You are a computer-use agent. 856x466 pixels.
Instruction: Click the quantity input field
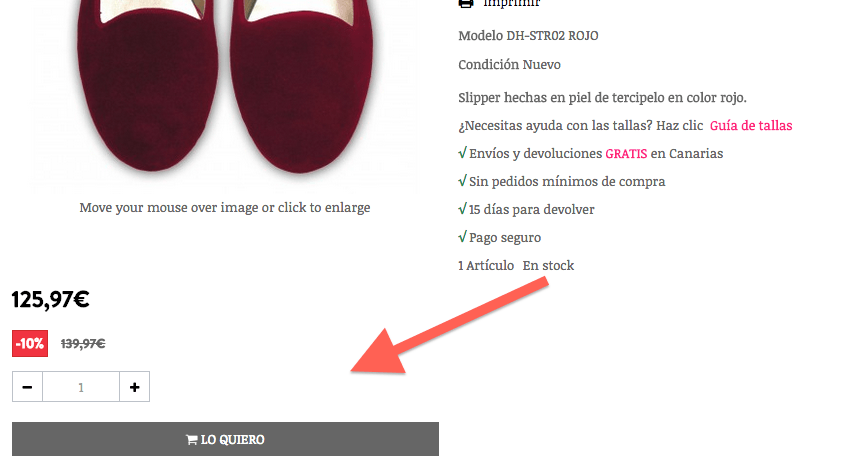(81, 387)
